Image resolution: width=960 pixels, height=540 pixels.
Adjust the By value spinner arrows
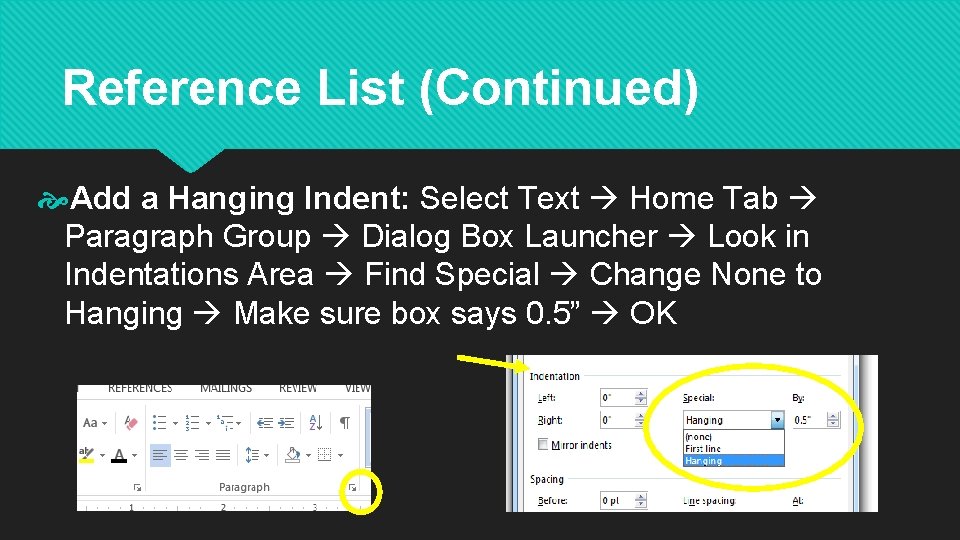(x=833, y=420)
